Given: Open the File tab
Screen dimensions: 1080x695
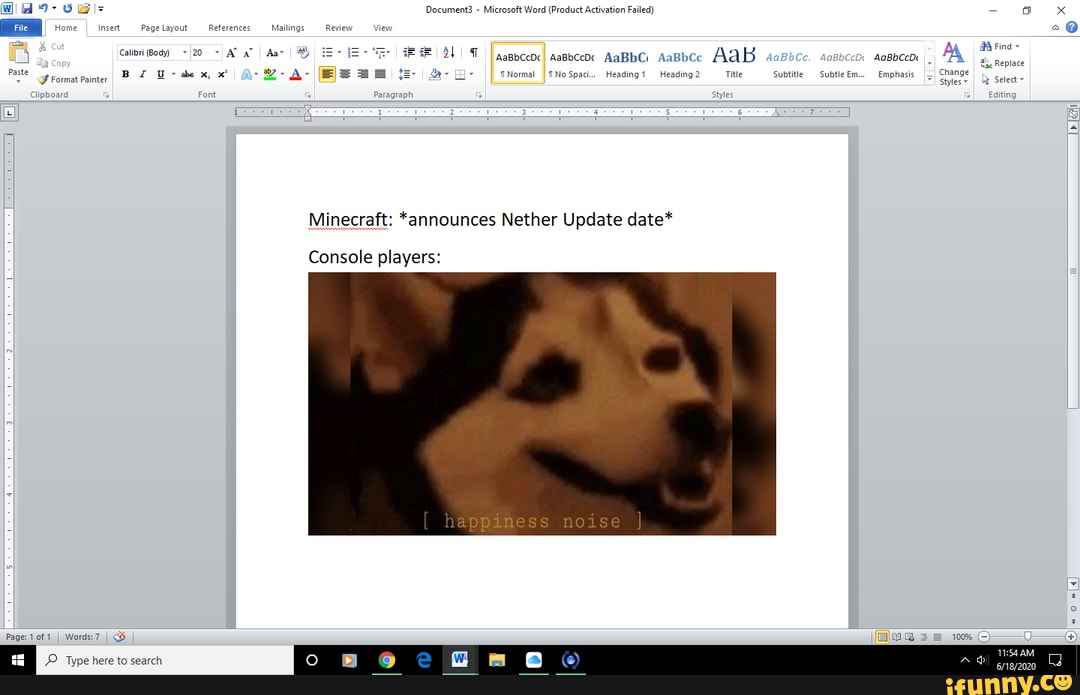Looking at the screenshot, I should pyautogui.click(x=21, y=28).
